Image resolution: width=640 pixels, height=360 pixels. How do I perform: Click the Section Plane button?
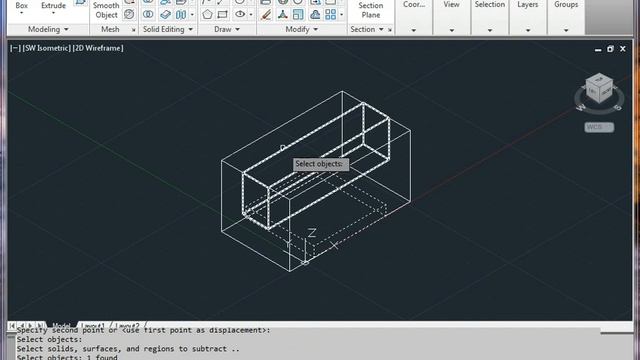pyautogui.click(x=371, y=10)
